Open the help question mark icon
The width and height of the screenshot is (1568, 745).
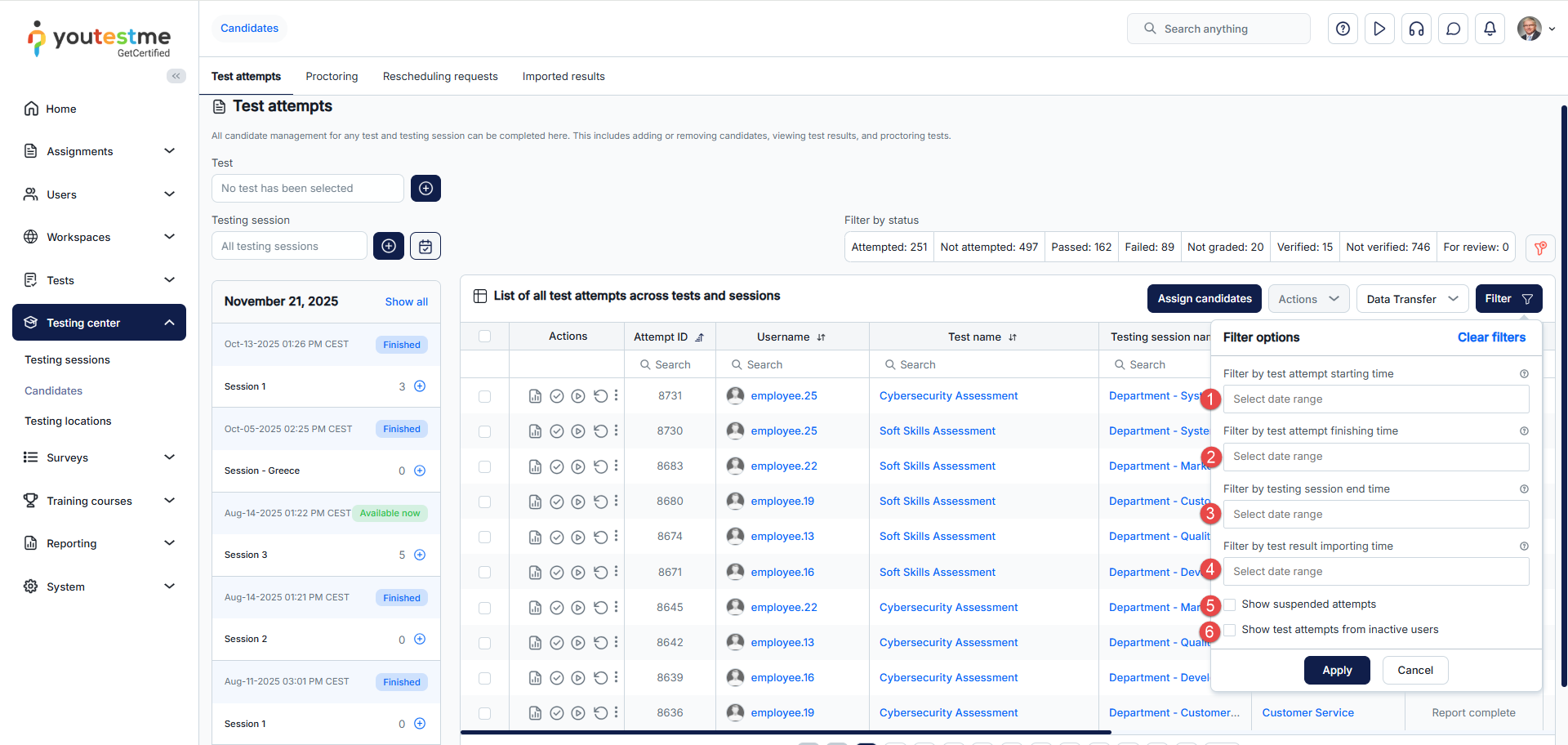tap(1343, 29)
